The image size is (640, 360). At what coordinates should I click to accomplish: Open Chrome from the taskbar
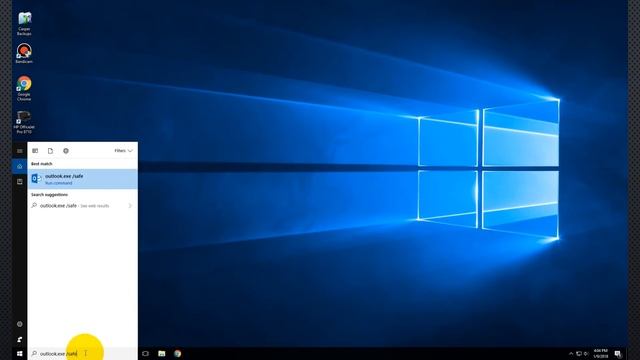[178, 353]
